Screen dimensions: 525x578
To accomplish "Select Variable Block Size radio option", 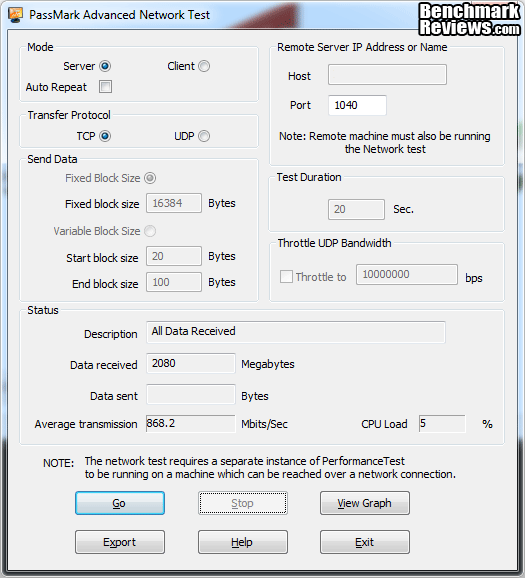I will (150, 231).
